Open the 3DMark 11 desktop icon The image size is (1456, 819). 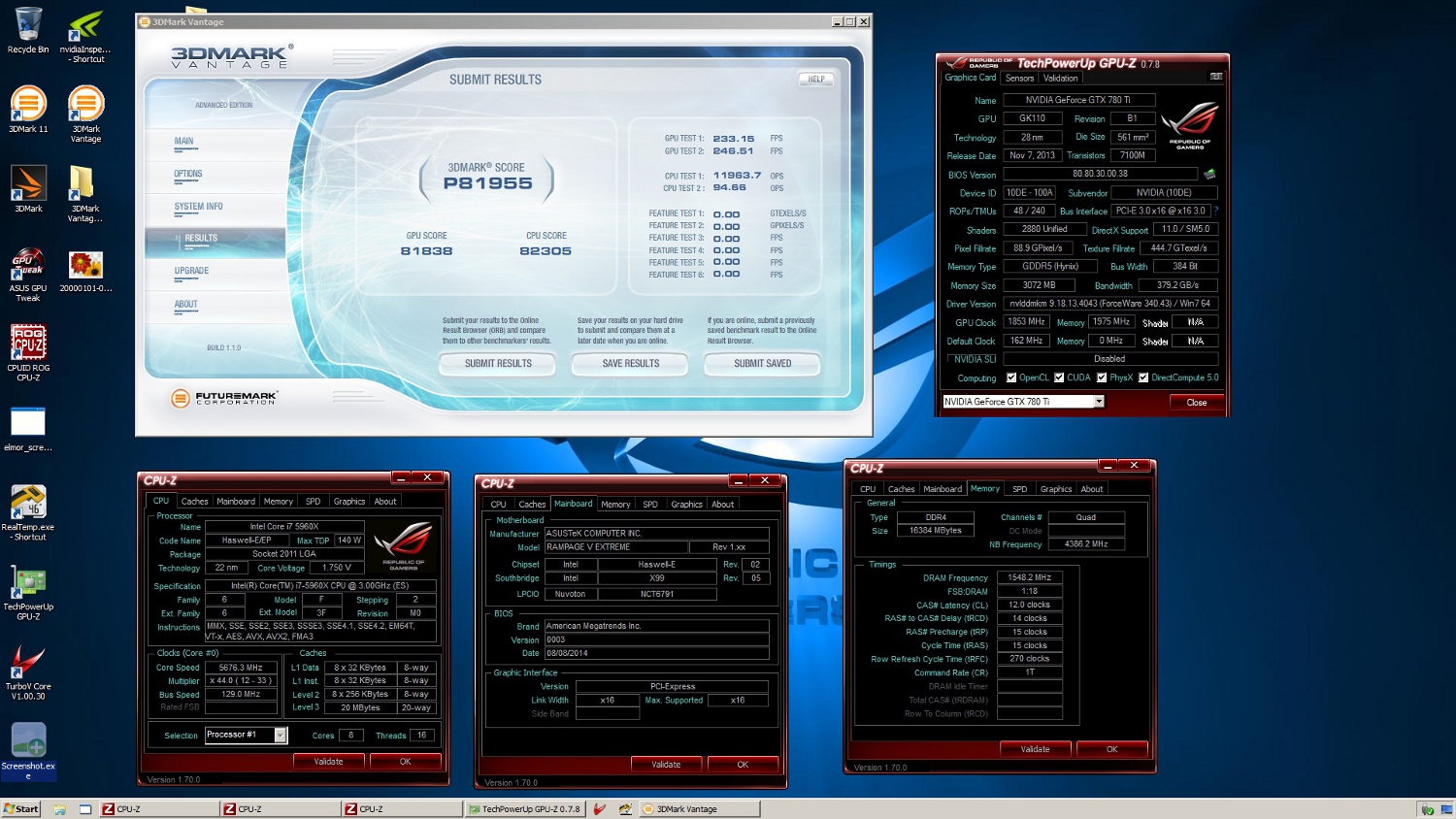[x=28, y=110]
